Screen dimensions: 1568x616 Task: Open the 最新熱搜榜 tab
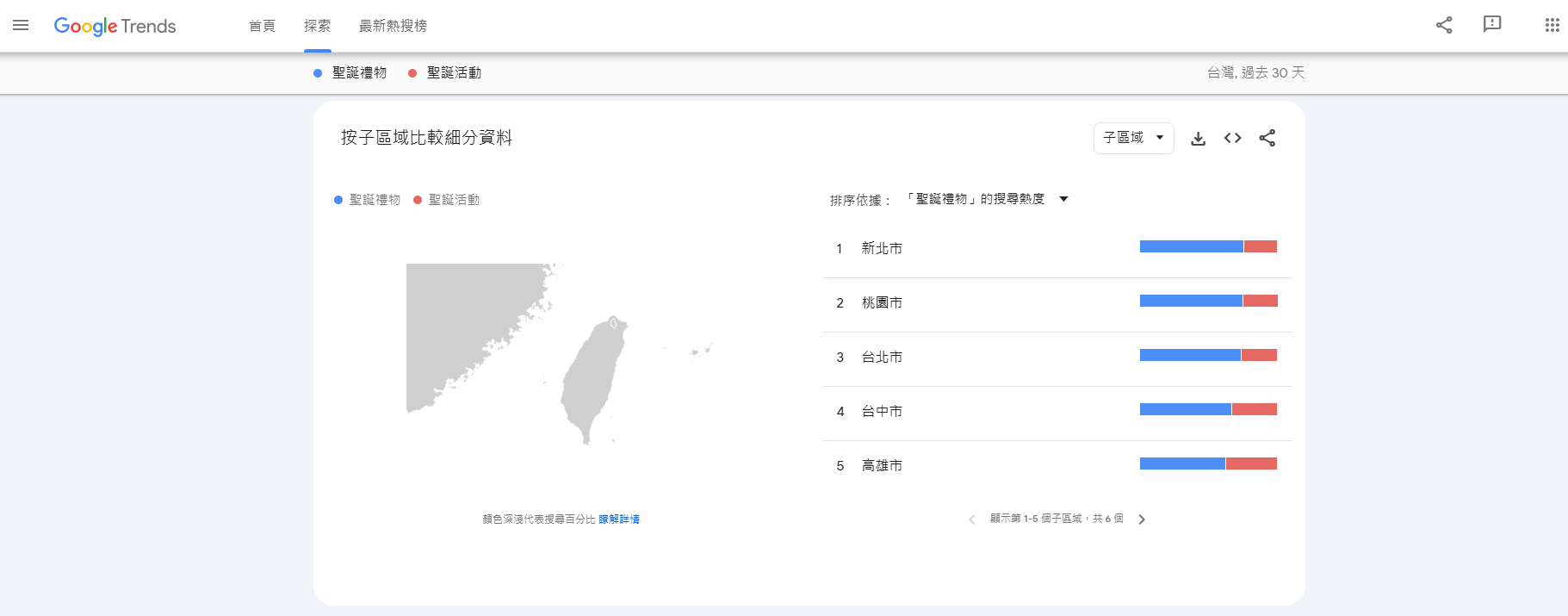tap(393, 26)
